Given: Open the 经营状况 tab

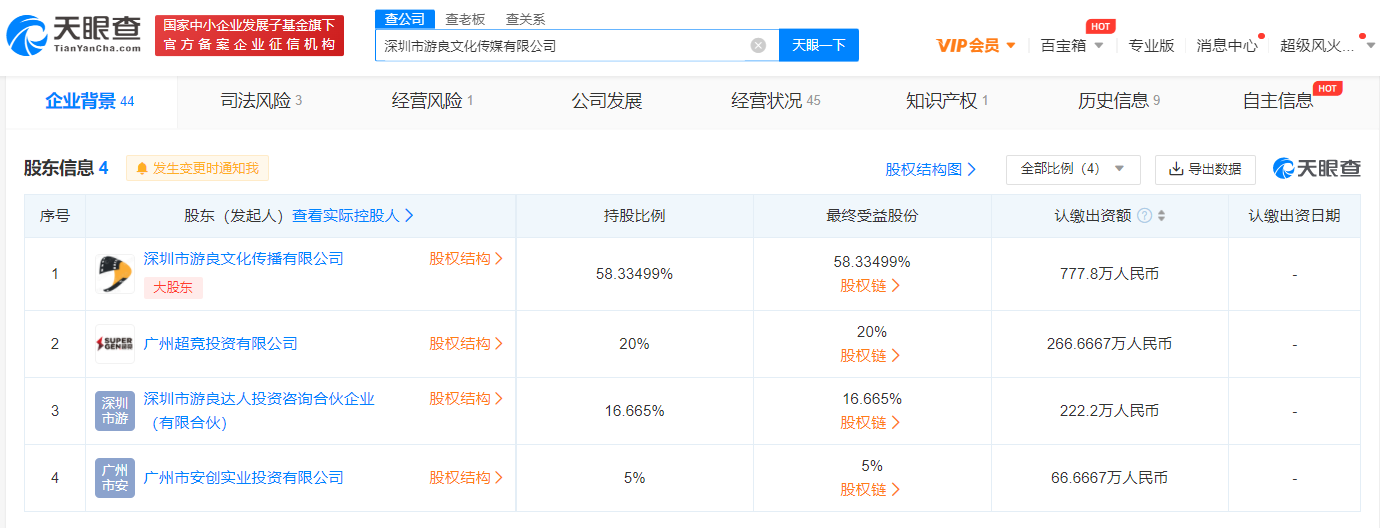Looking at the screenshot, I should click(776, 101).
